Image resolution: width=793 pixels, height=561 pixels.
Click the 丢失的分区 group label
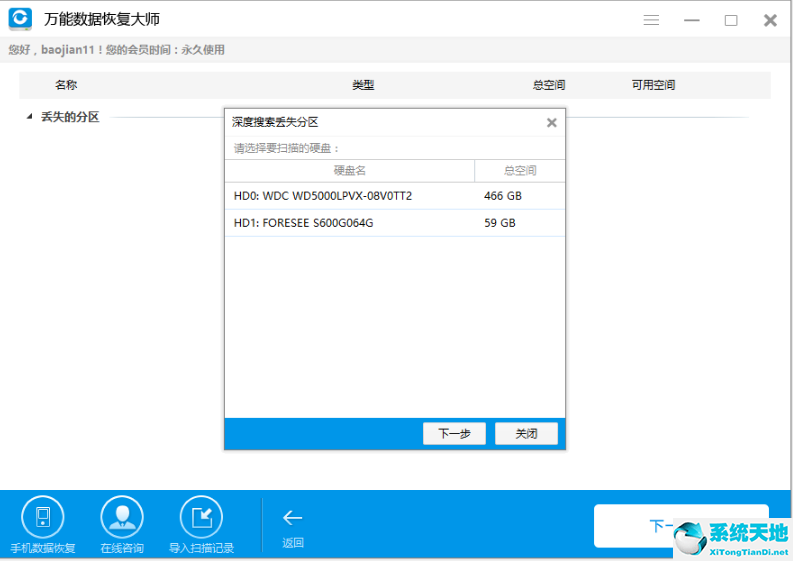70,117
